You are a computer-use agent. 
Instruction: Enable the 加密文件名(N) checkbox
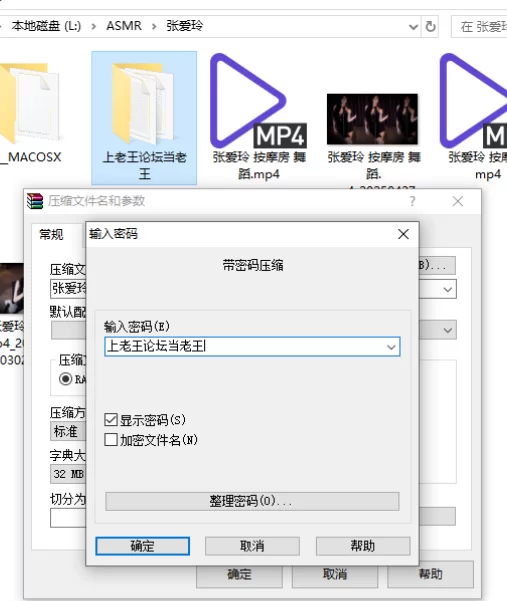(x=111, y=440)
